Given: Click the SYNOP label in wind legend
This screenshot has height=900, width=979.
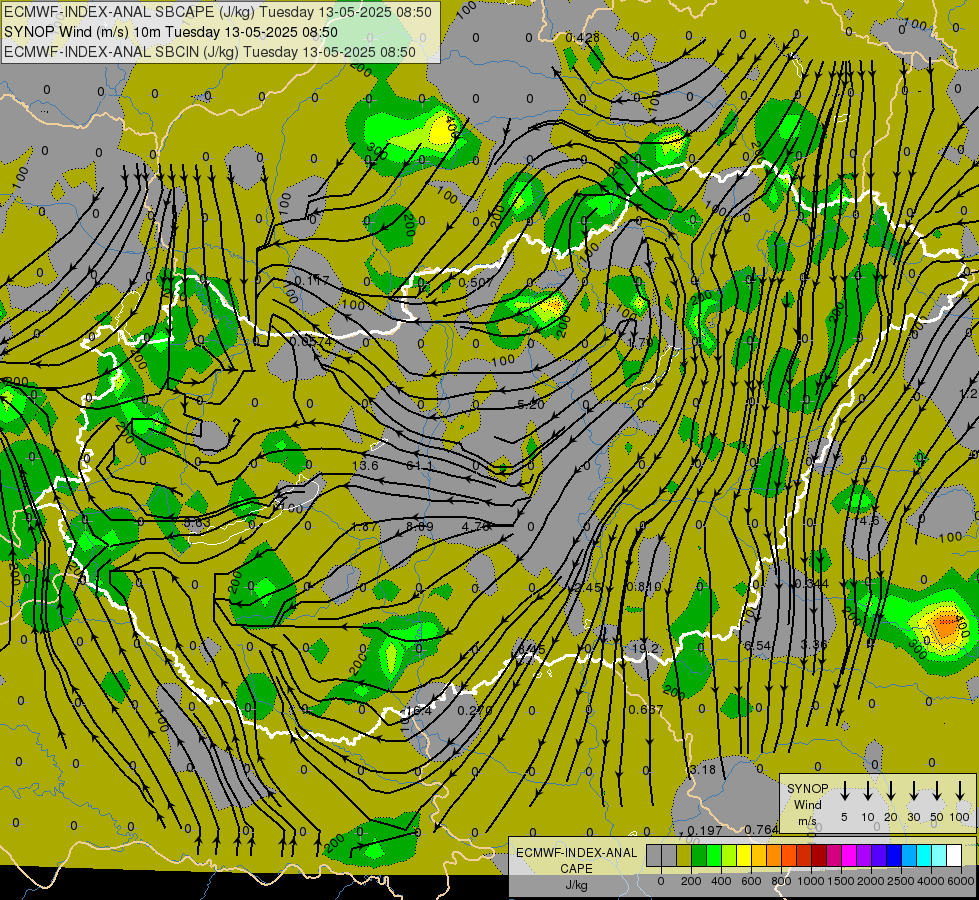Looking at the screenshot, I should point(807,789).
